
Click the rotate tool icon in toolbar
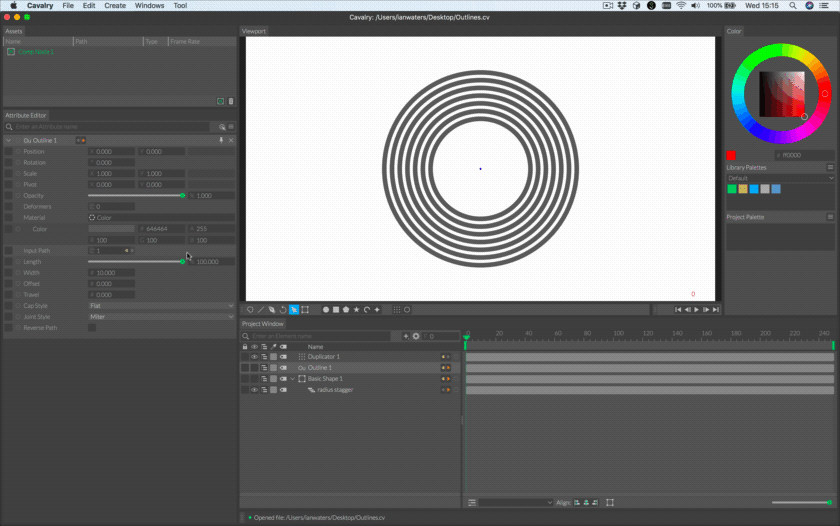283,310
